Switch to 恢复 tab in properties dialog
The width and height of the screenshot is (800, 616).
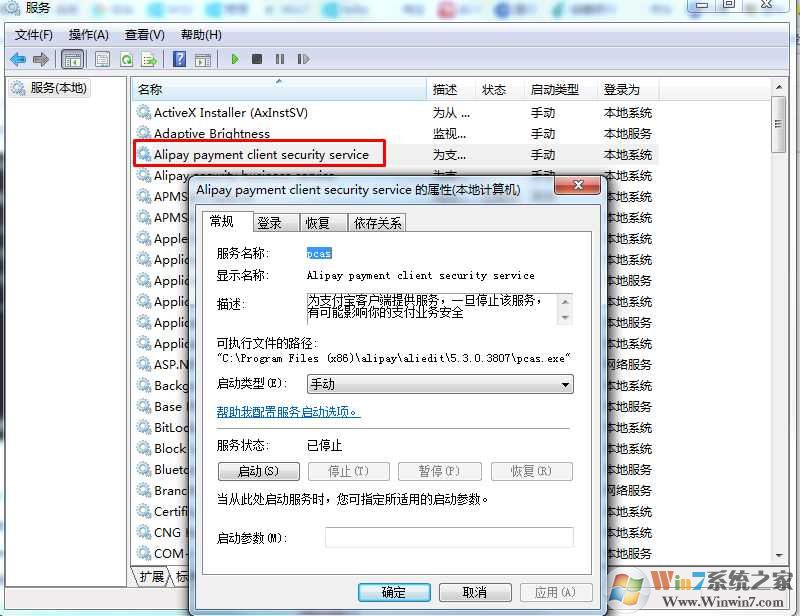(x=323, y=223)
